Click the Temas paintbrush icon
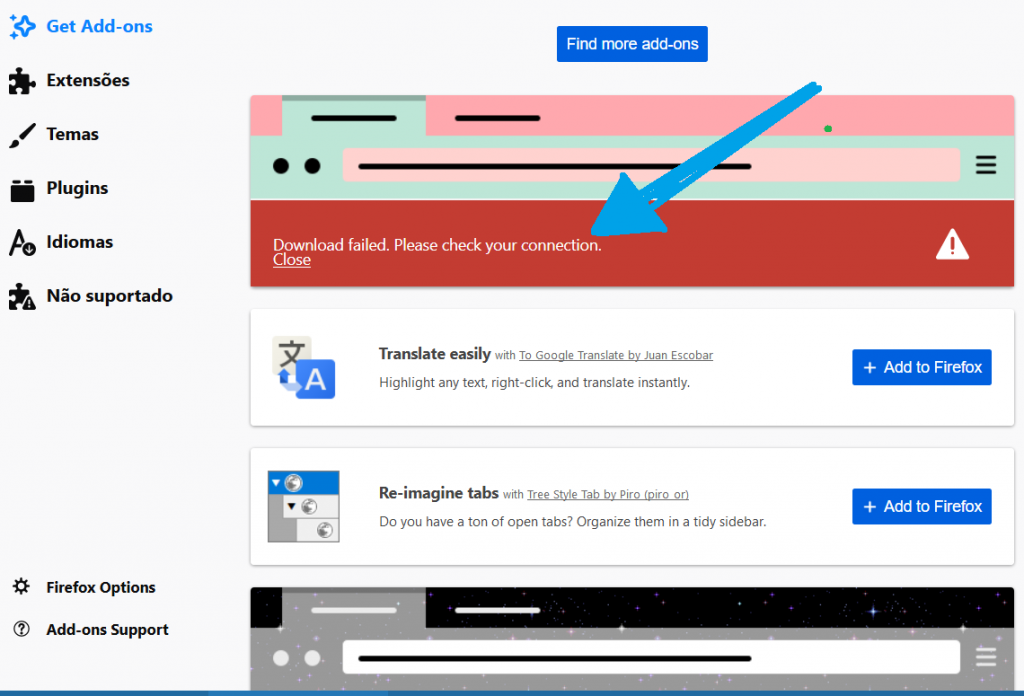Viewport: 1024px width, 696px height. (x=22, y=135)
